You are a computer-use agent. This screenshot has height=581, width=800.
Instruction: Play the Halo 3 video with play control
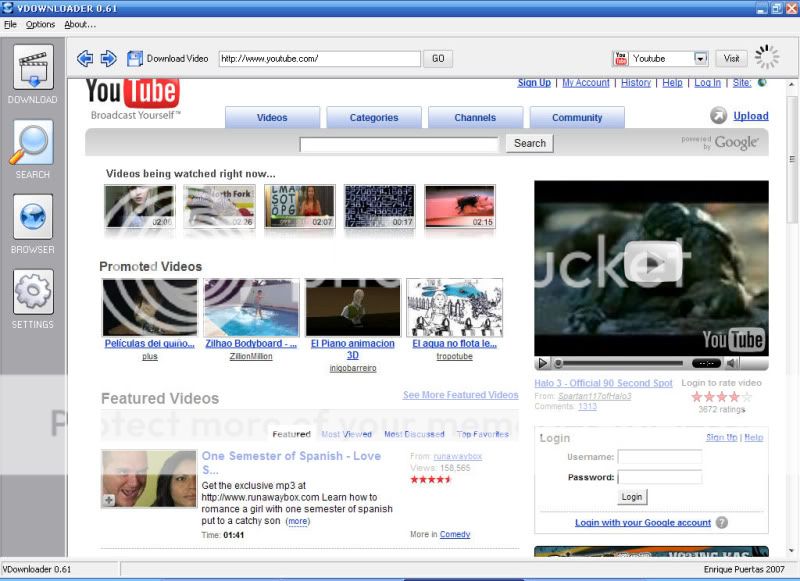[543, 363]
